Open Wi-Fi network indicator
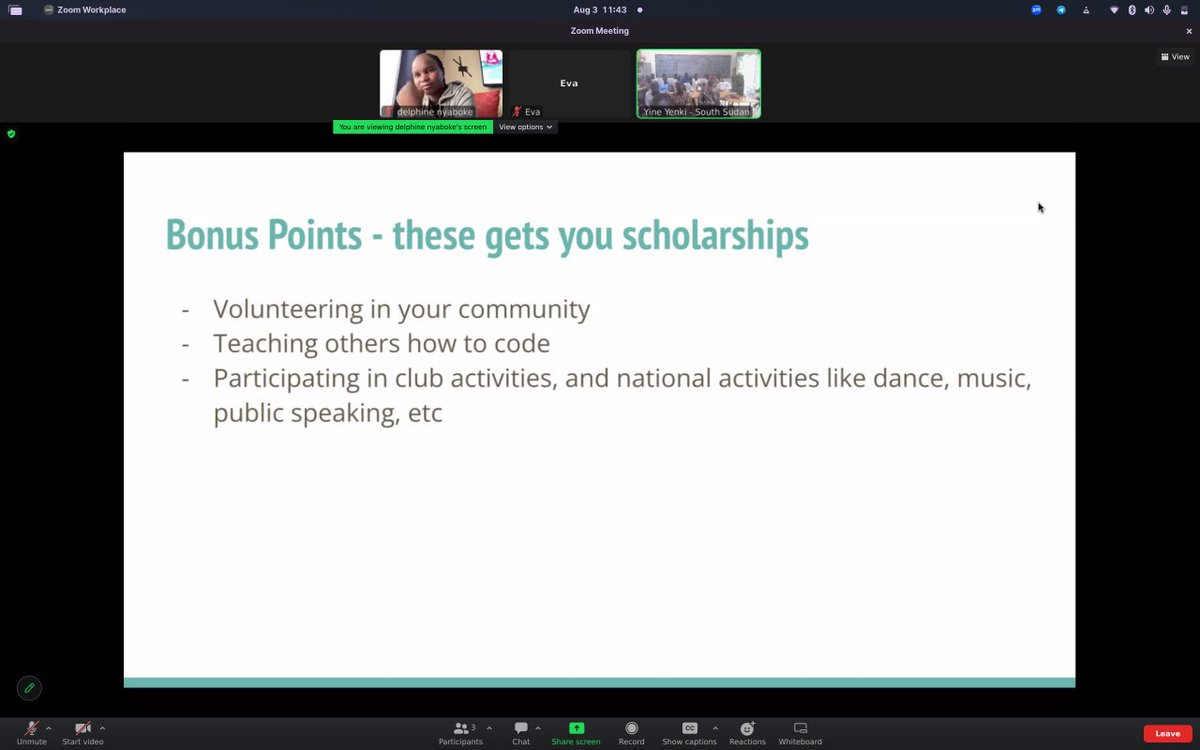The width and height of the screenshot is (1200, 750). tap(1114, 10)
